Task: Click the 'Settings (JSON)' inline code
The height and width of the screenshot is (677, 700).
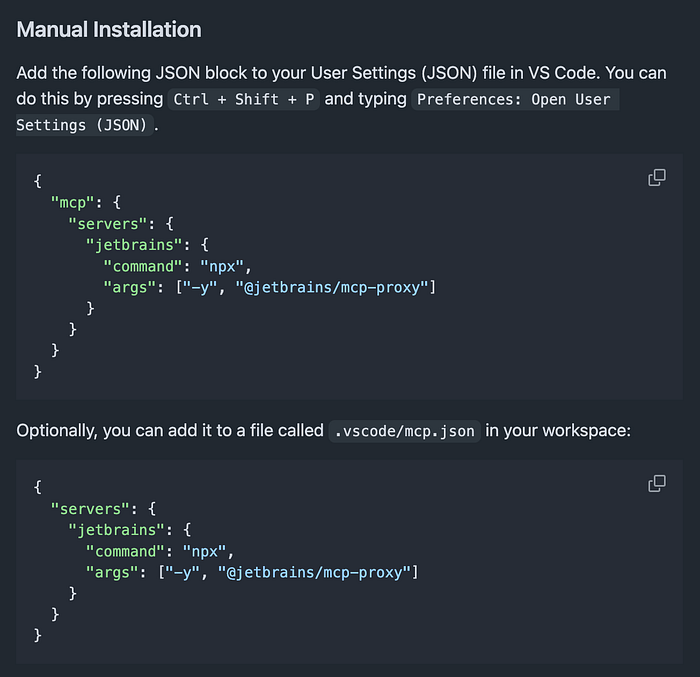Action: pyautogui.click(x=85, y=125)
